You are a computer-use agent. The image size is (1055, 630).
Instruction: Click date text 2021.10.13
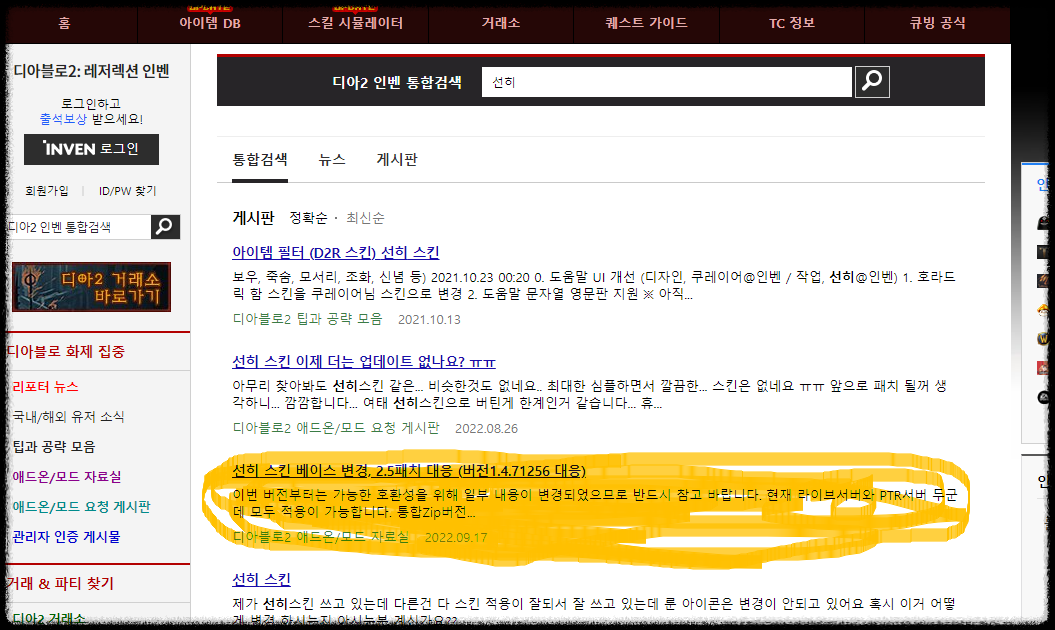click(x=429, y=320)
